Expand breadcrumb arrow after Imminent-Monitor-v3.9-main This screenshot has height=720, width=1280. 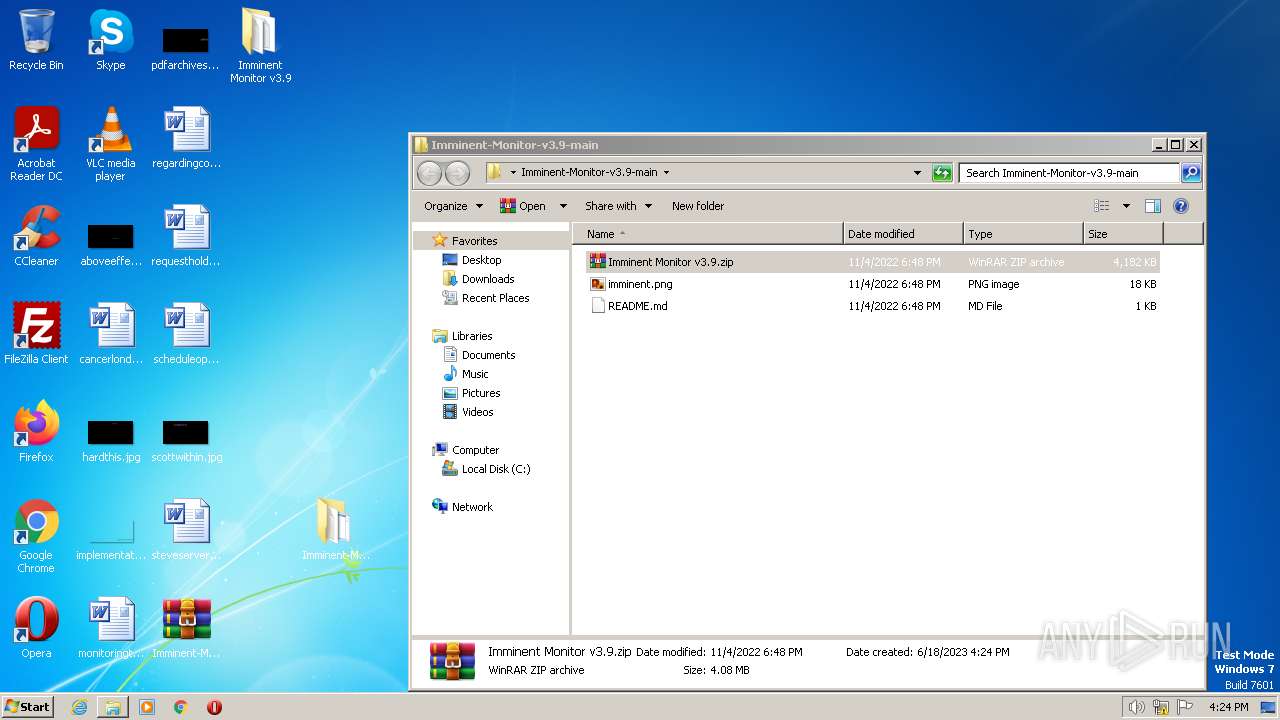point(666,173)
